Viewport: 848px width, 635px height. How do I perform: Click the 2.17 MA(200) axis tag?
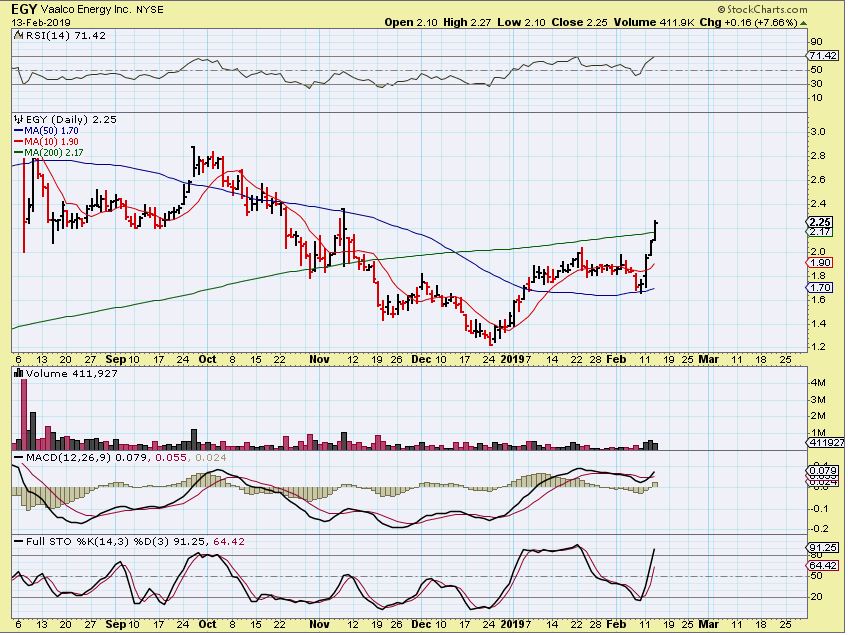pos(821,231)
